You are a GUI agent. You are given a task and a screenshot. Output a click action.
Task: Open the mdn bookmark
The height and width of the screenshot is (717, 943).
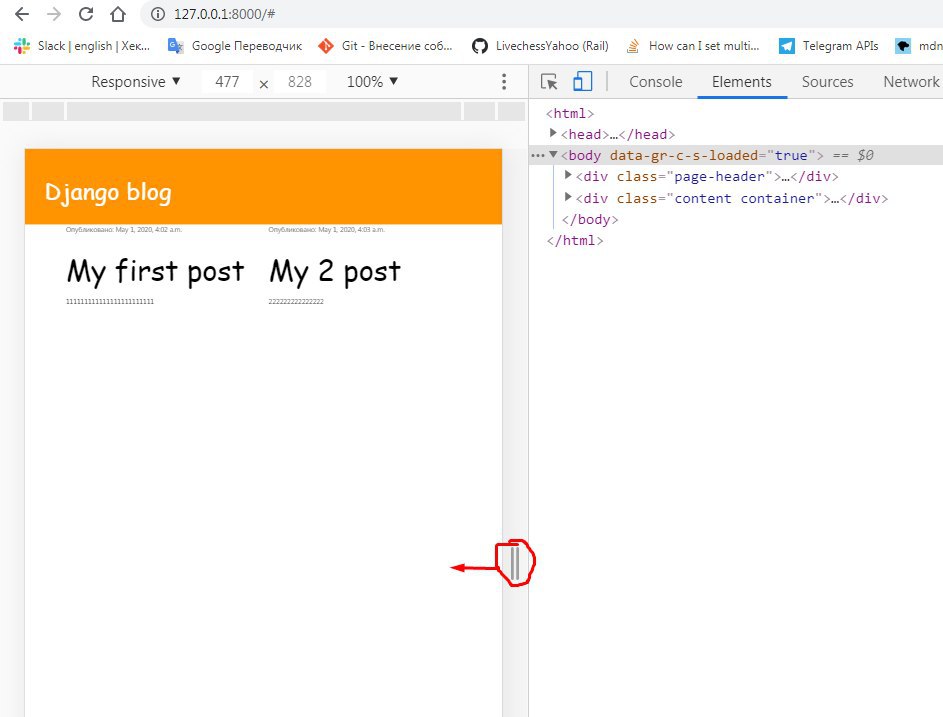coord(919,46)
